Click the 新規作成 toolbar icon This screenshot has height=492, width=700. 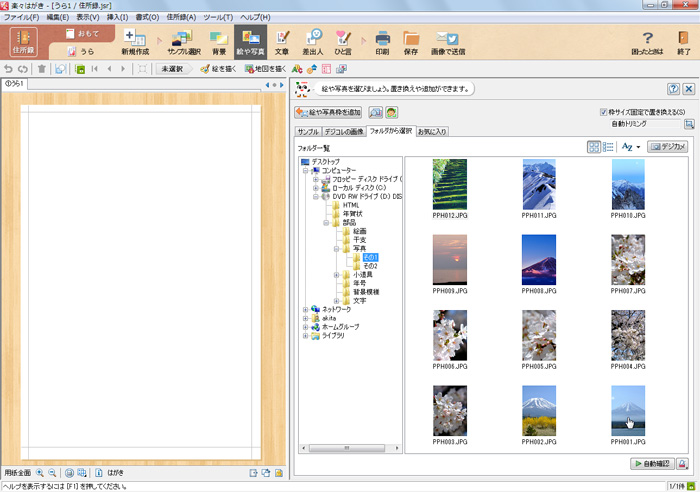click(x=136, y=41)
